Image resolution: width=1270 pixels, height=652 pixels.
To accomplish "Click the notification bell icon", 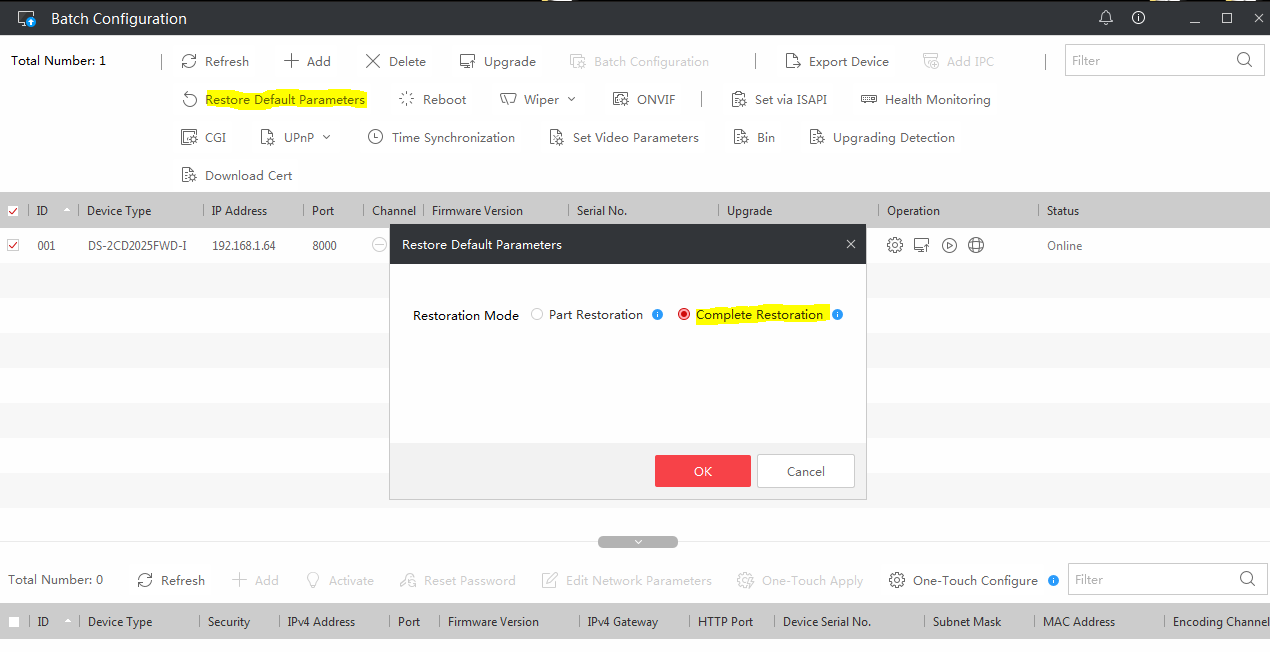I will (x=1105, y=18).
